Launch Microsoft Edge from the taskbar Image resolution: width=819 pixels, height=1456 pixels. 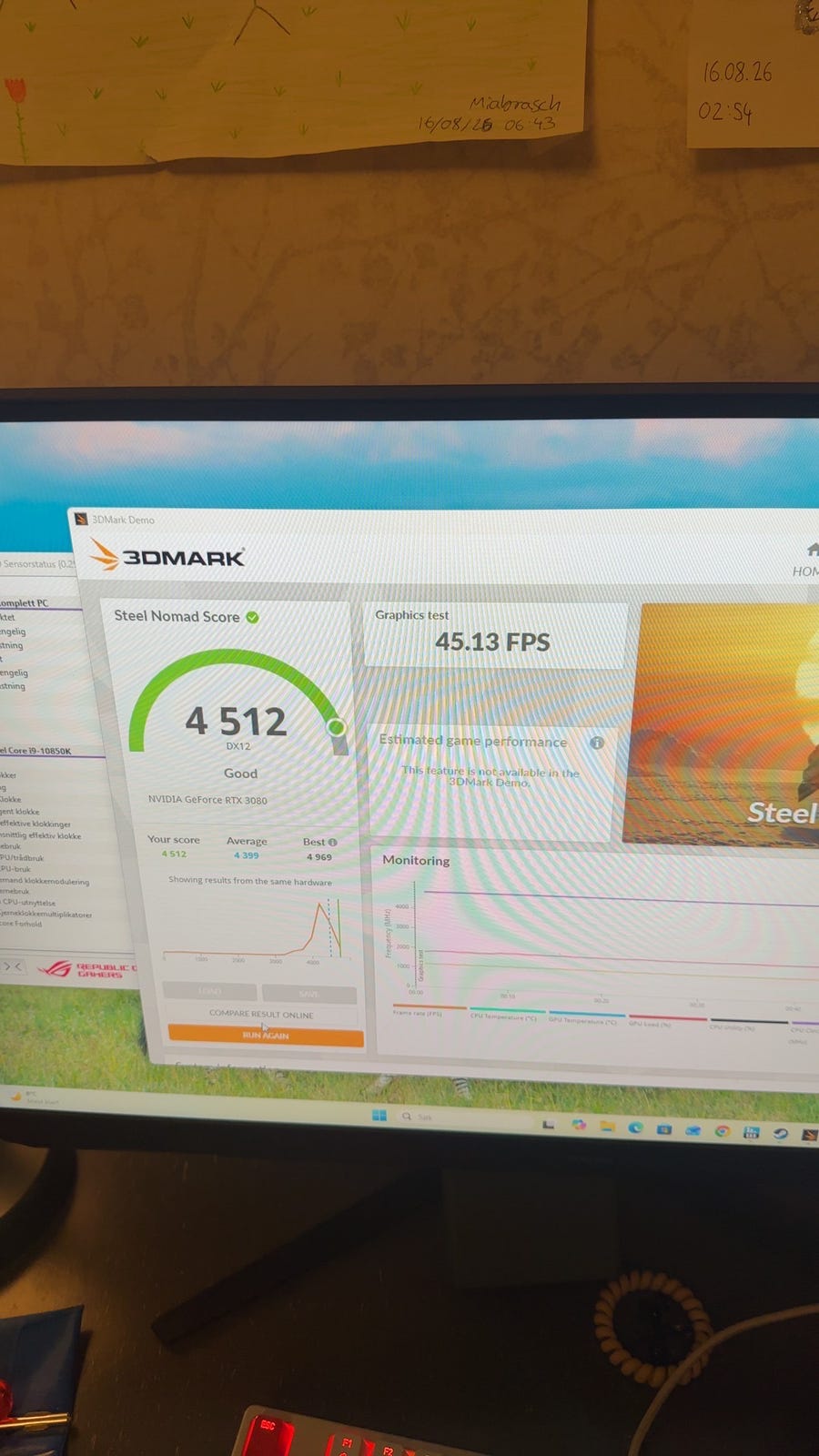635,1127
